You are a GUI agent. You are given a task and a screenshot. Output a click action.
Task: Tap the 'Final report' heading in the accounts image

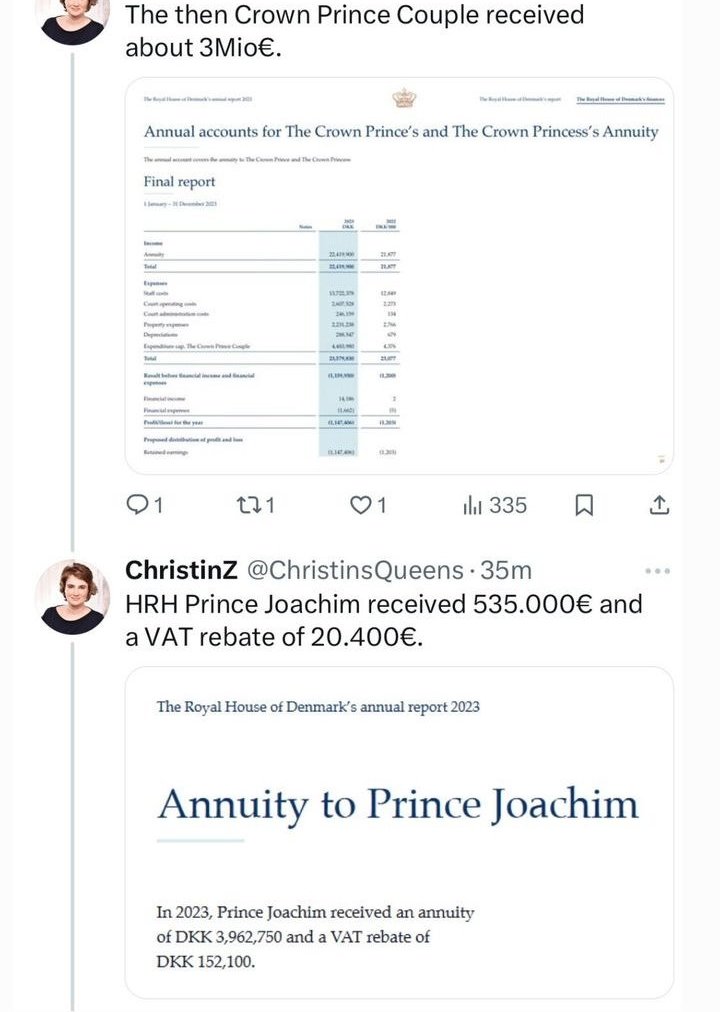click(180, 182)
